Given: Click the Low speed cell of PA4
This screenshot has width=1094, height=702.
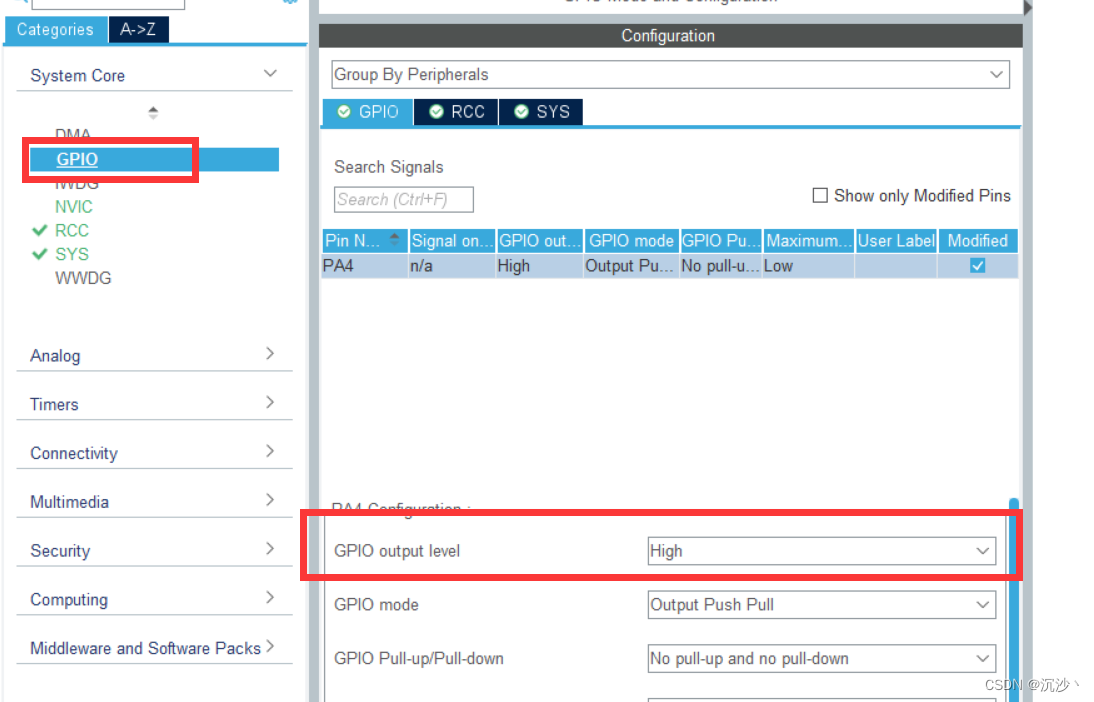Looking at the screenshot, I should pos(808,266).
